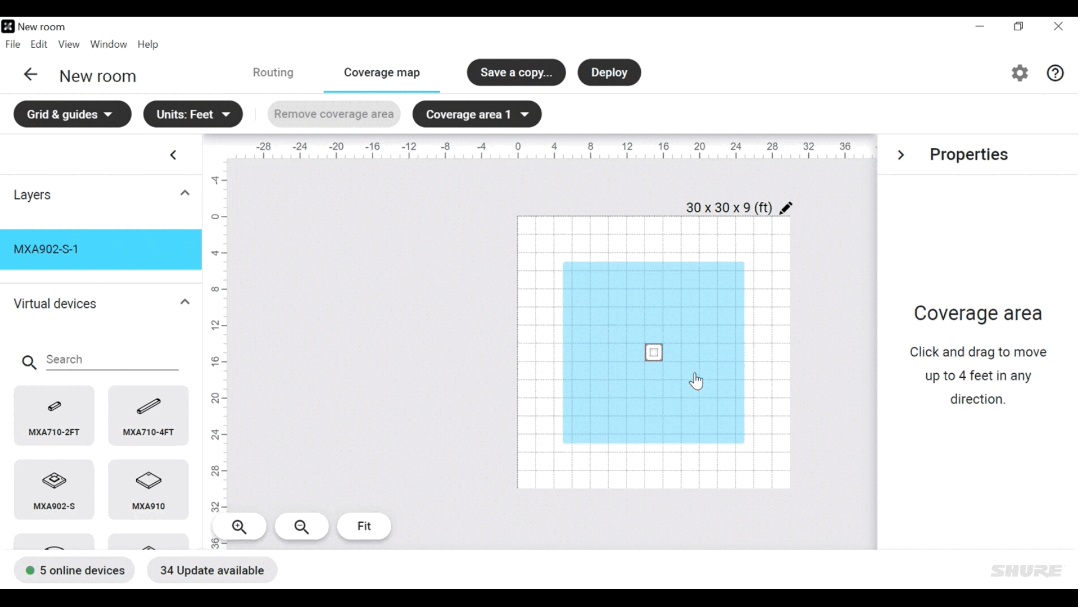Open the Window menu

point(108,44)
